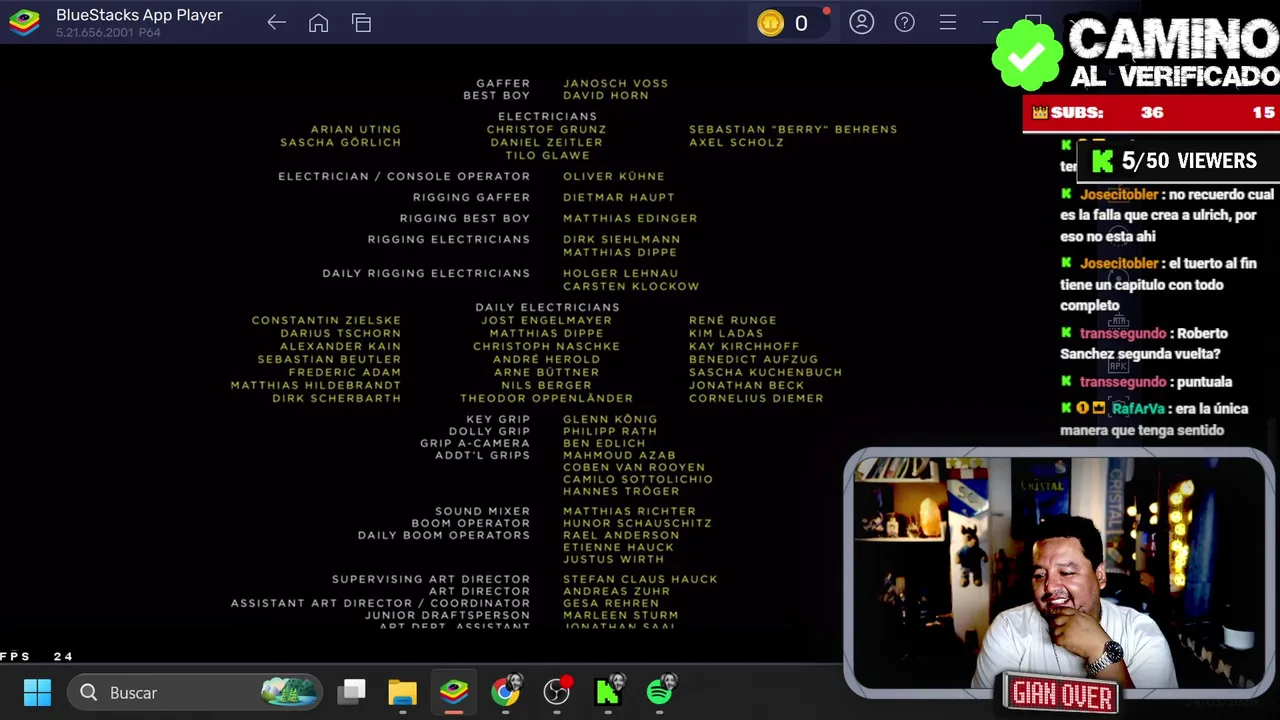
Task: Click the credit 'CORNELIUS DIEMER'
Action: pyautogui.click(x=756, y=398)
